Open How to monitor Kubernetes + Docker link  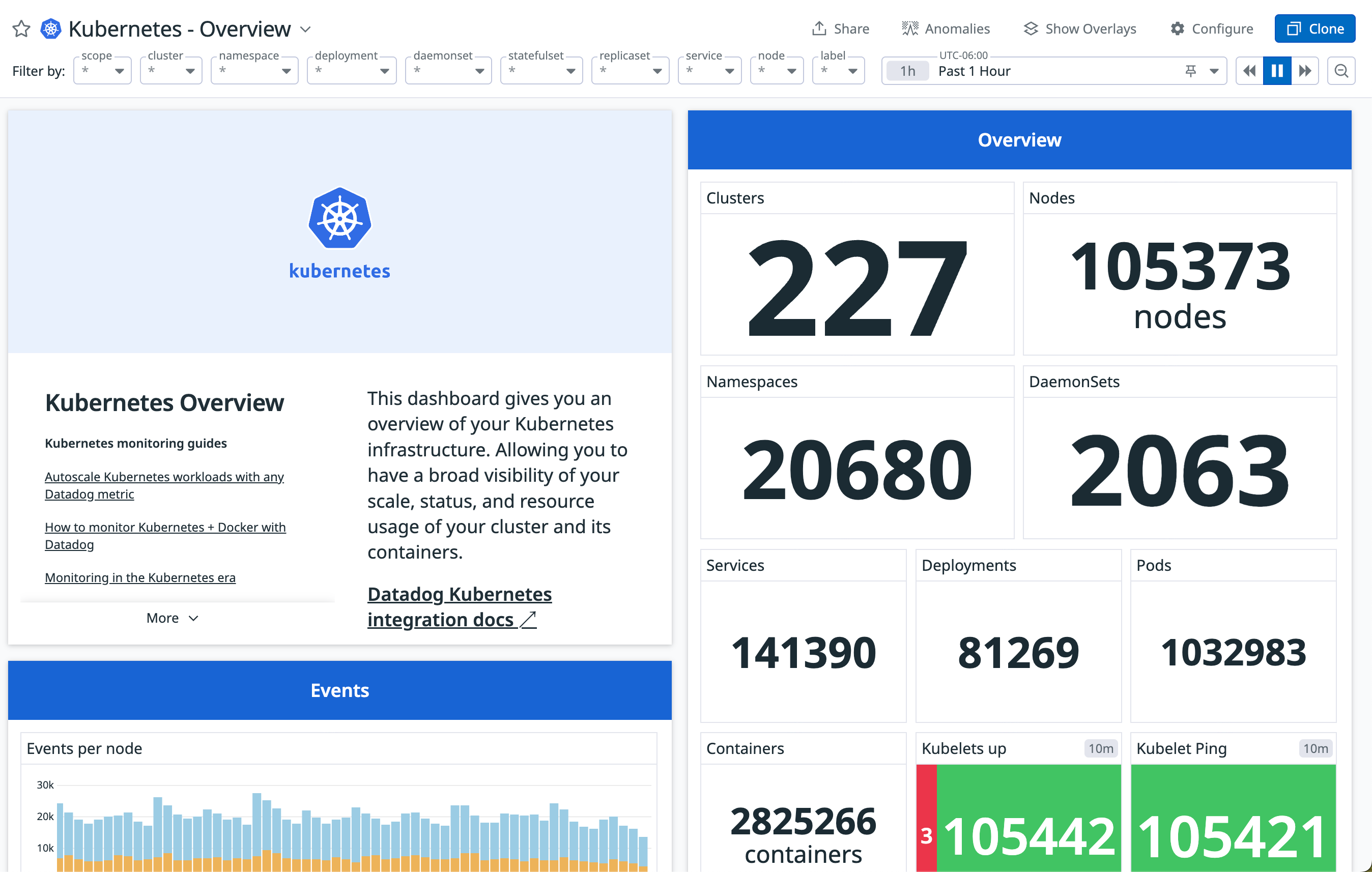point(165,535)
